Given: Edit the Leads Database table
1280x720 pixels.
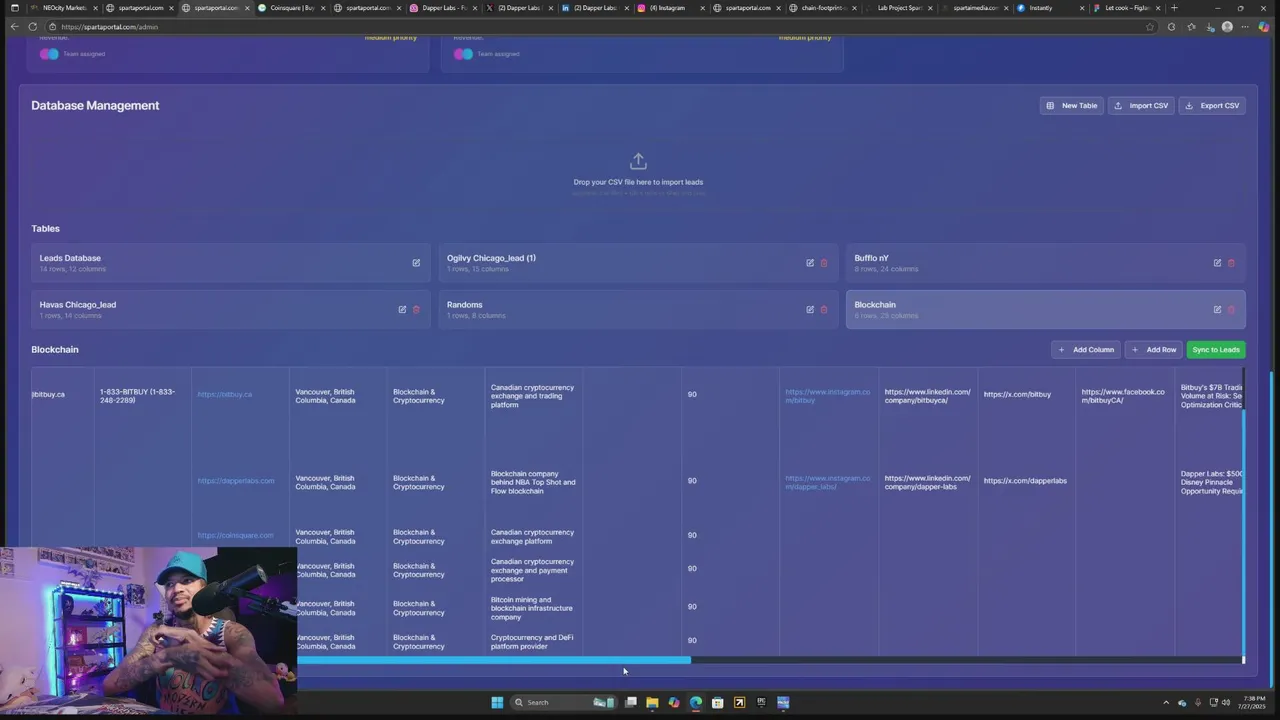Looking at the screenshot, I should (416, 263).
